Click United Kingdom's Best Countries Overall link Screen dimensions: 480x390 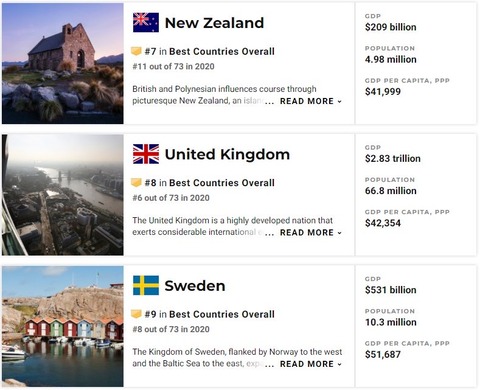tap(222, 183)
